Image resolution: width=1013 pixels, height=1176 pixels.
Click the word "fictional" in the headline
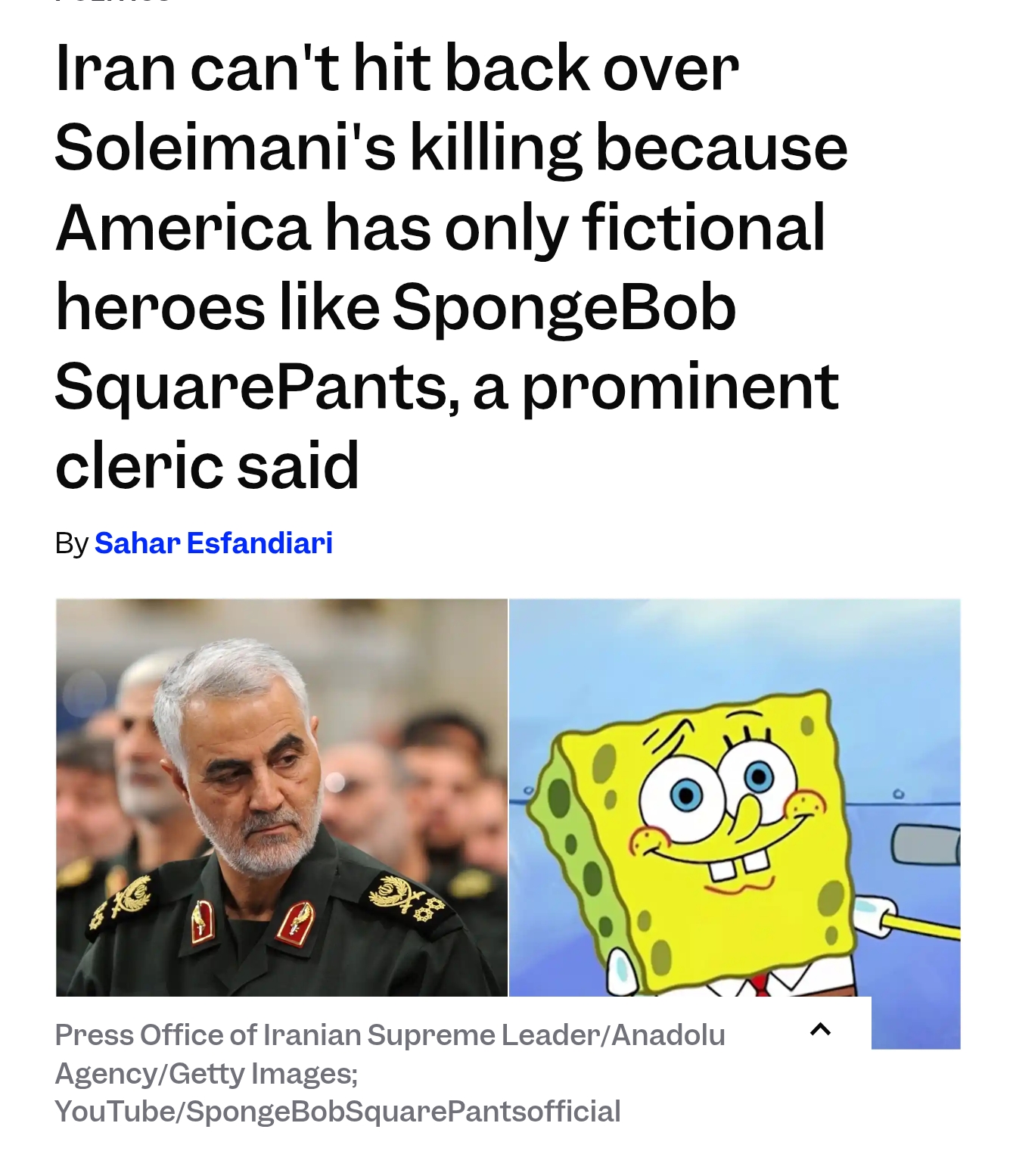(703, 227)
